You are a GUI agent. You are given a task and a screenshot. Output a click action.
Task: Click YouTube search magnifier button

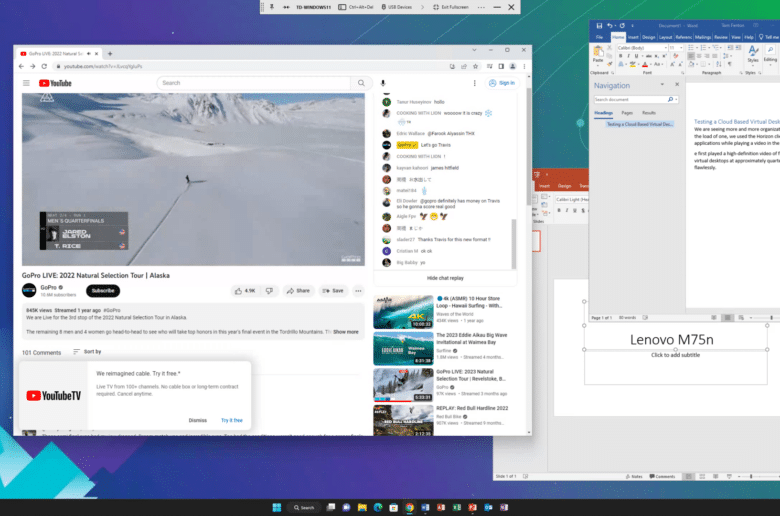coord(361,83)
